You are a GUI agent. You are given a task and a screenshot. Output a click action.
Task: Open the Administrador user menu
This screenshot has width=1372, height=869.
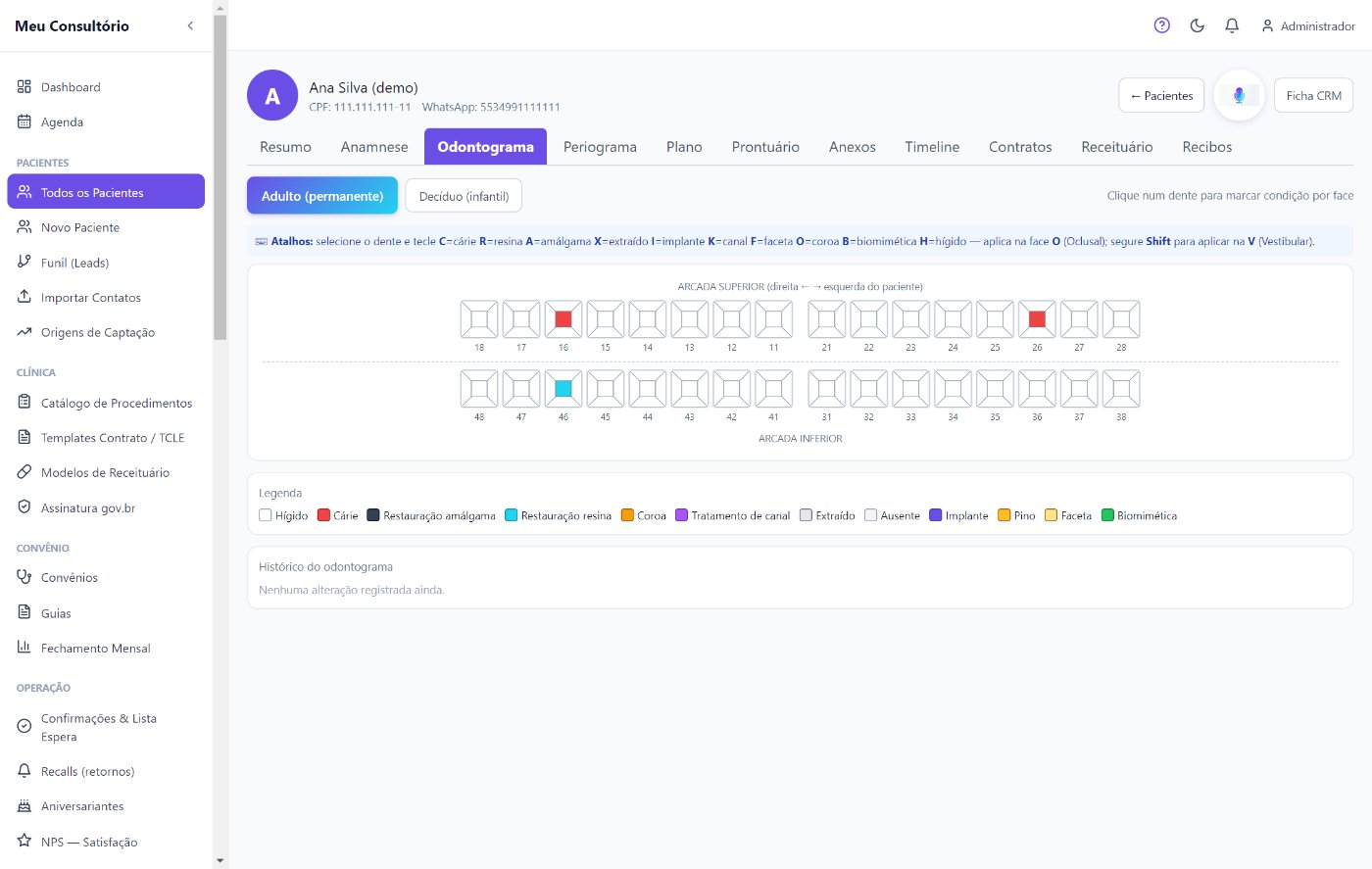1308,25
